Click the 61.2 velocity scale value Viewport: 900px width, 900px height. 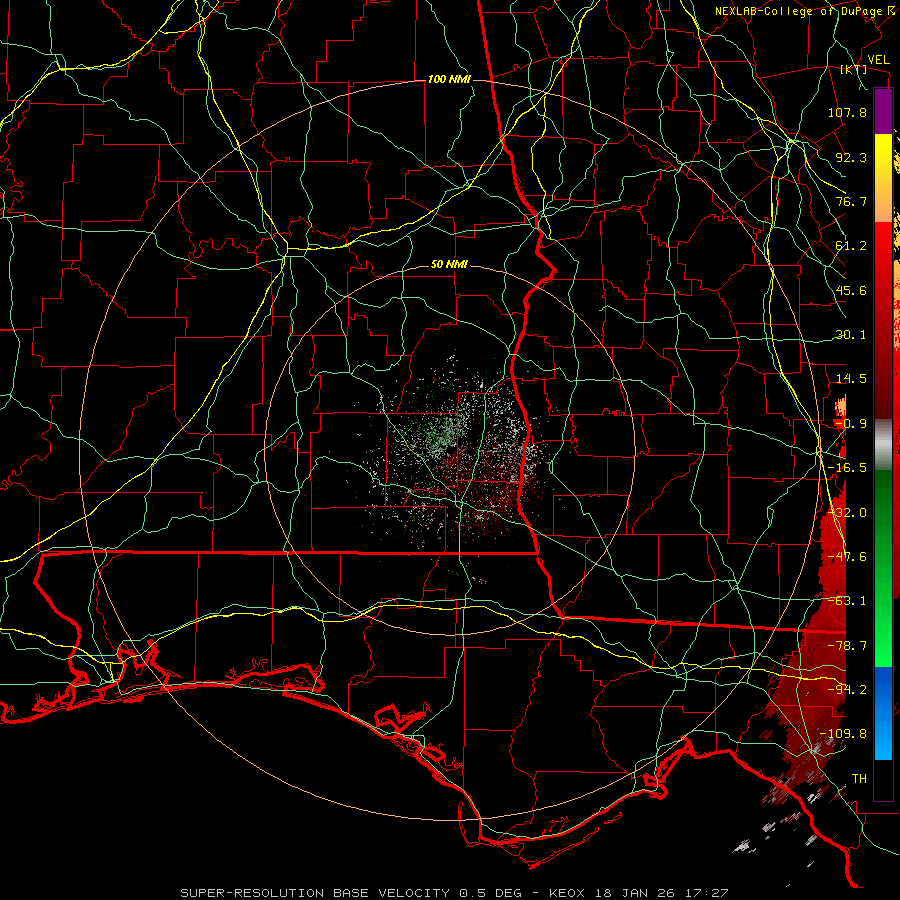pos(851,246)
